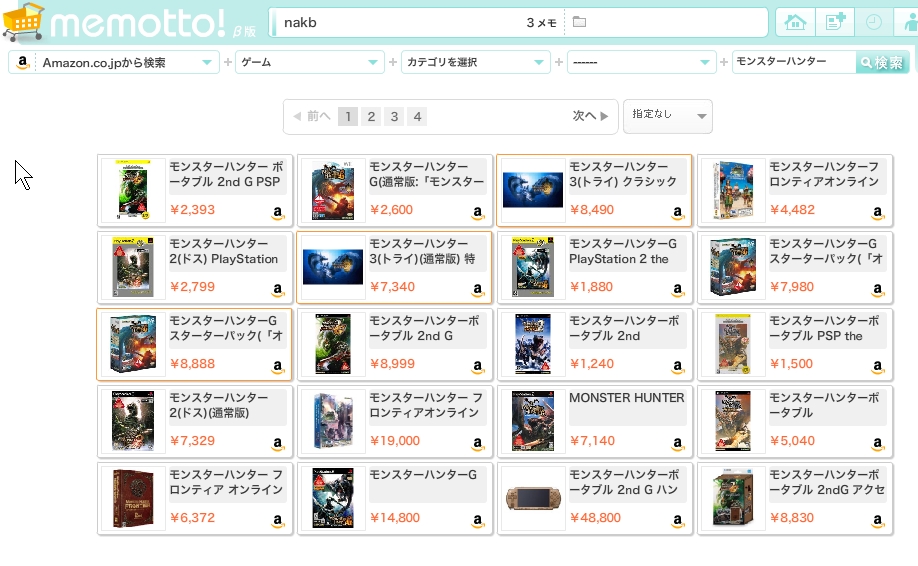Click Amazon icon on ¥14,800 item
The image size is (918, 566).
478,520
